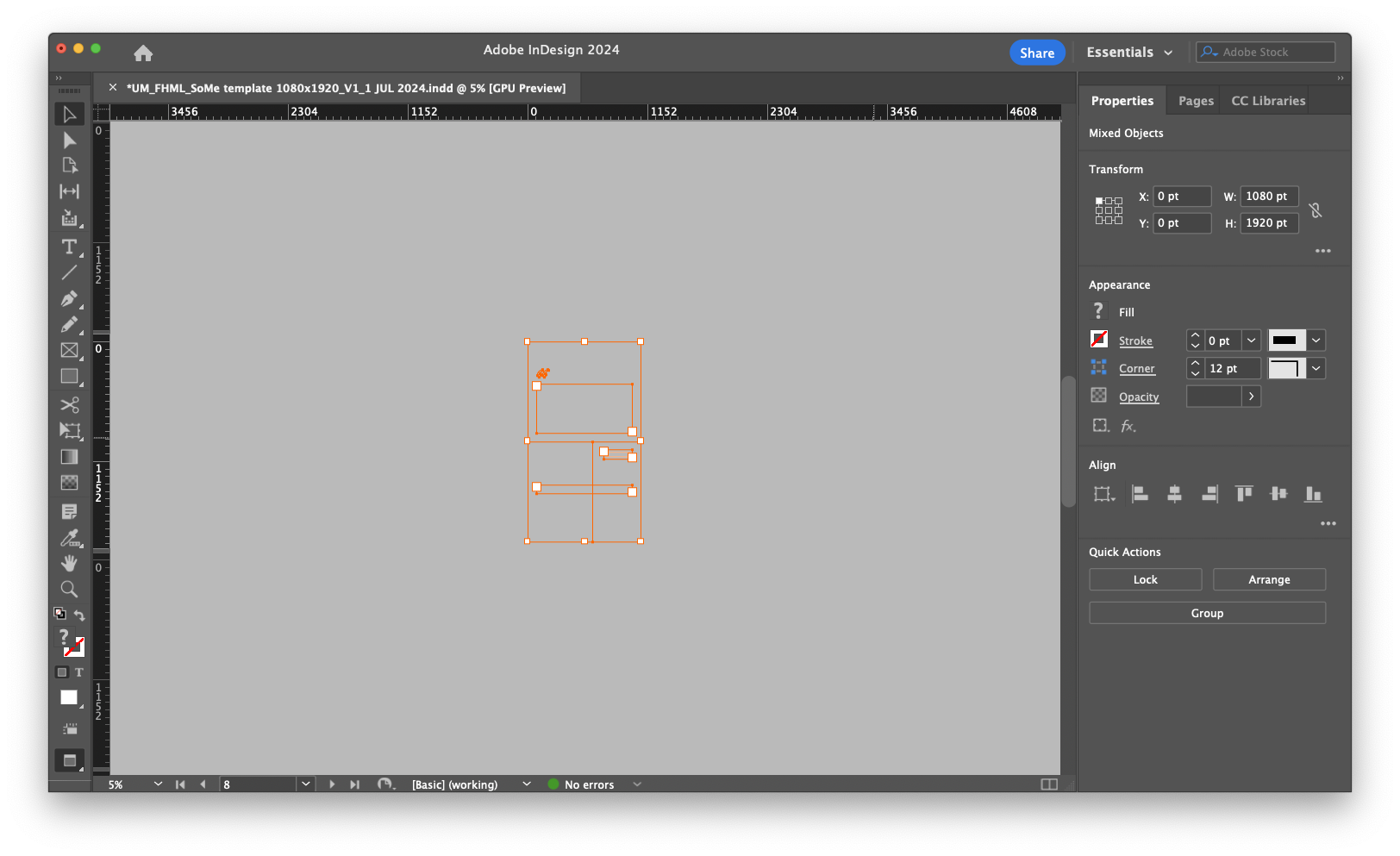Select the Line tool
The height and width of the screenshot is (856, 1400).
[x=69, y=273]
